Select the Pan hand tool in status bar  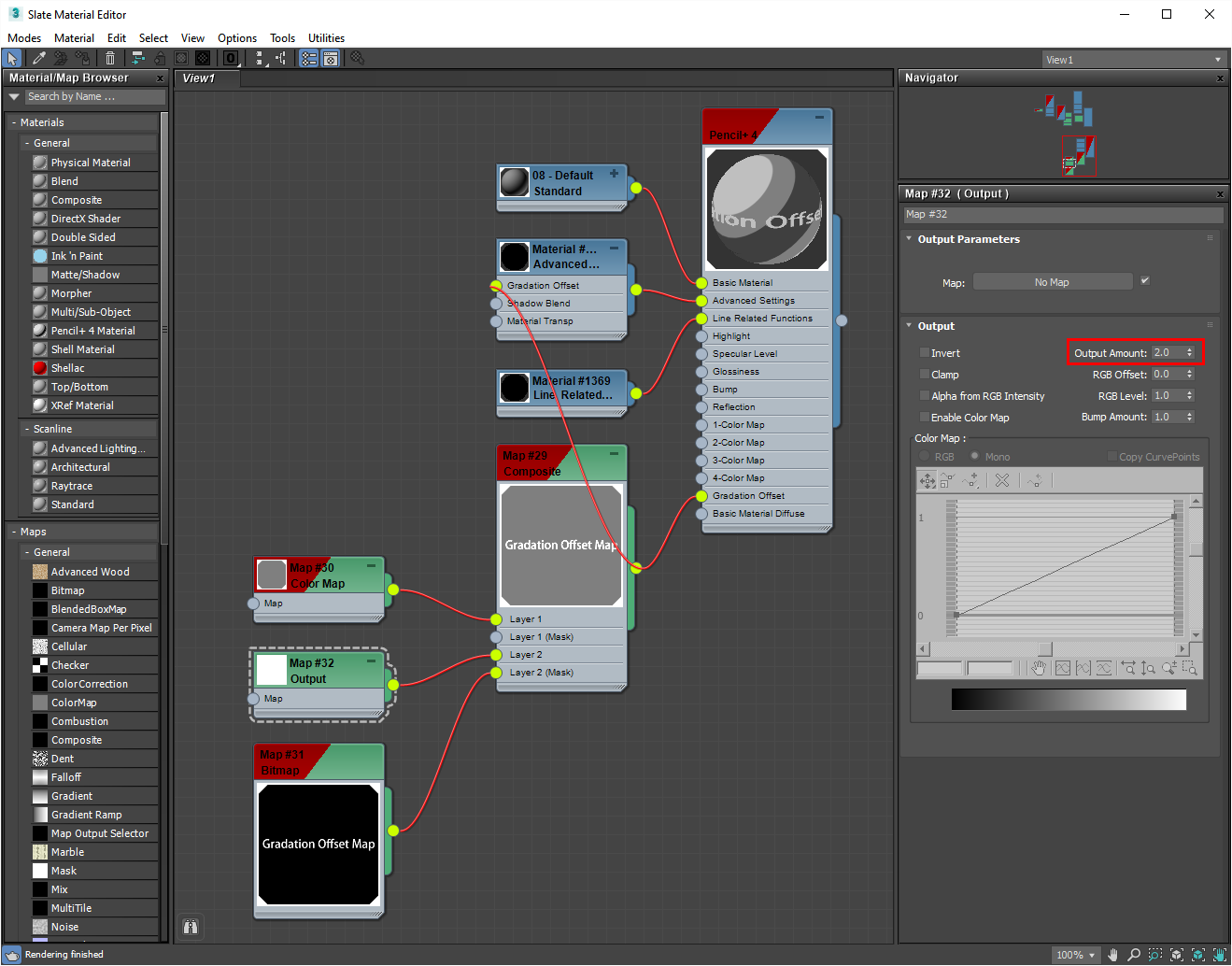tap(1112, 955)
